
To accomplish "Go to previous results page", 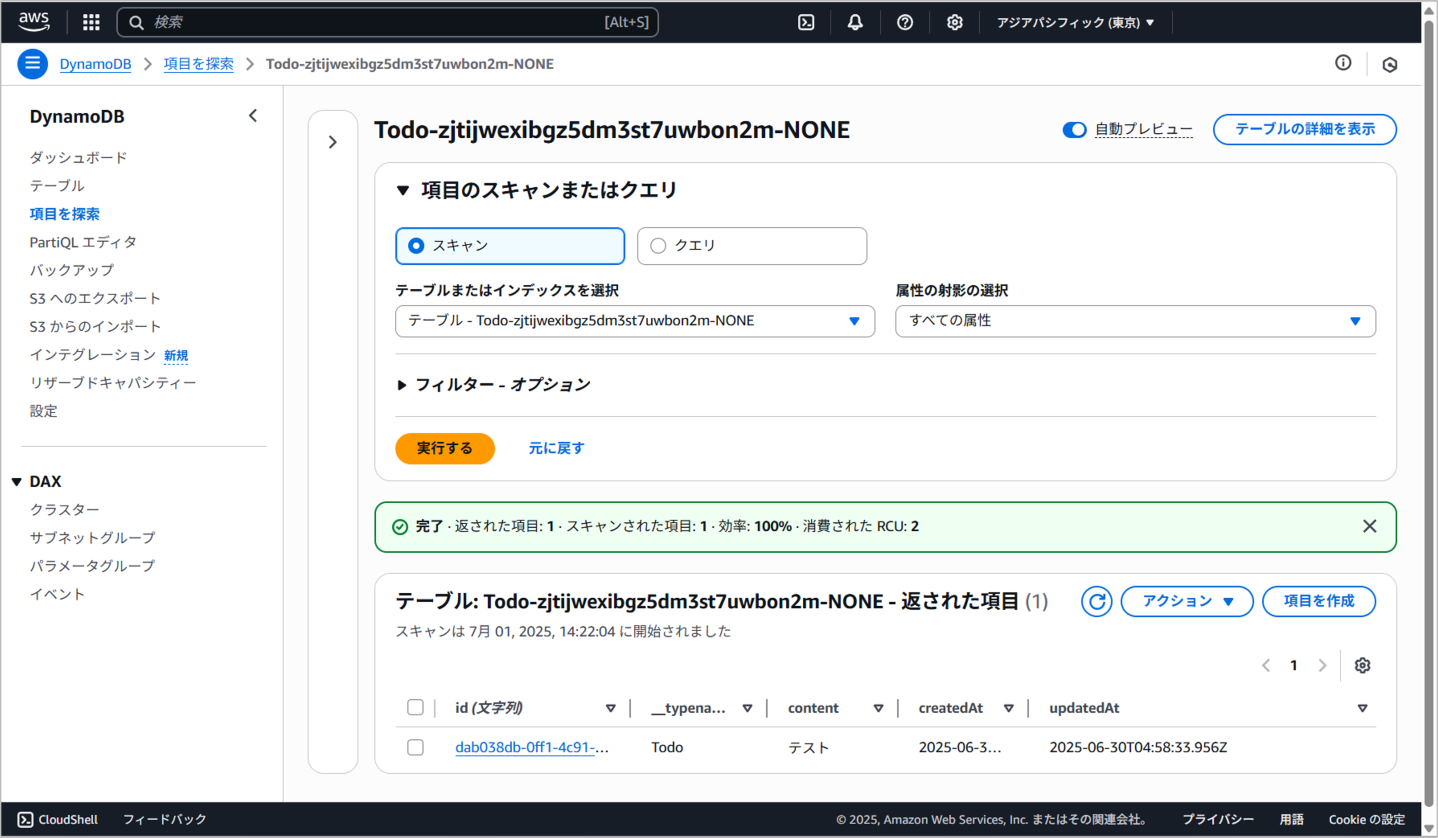I will [1266, 665].
